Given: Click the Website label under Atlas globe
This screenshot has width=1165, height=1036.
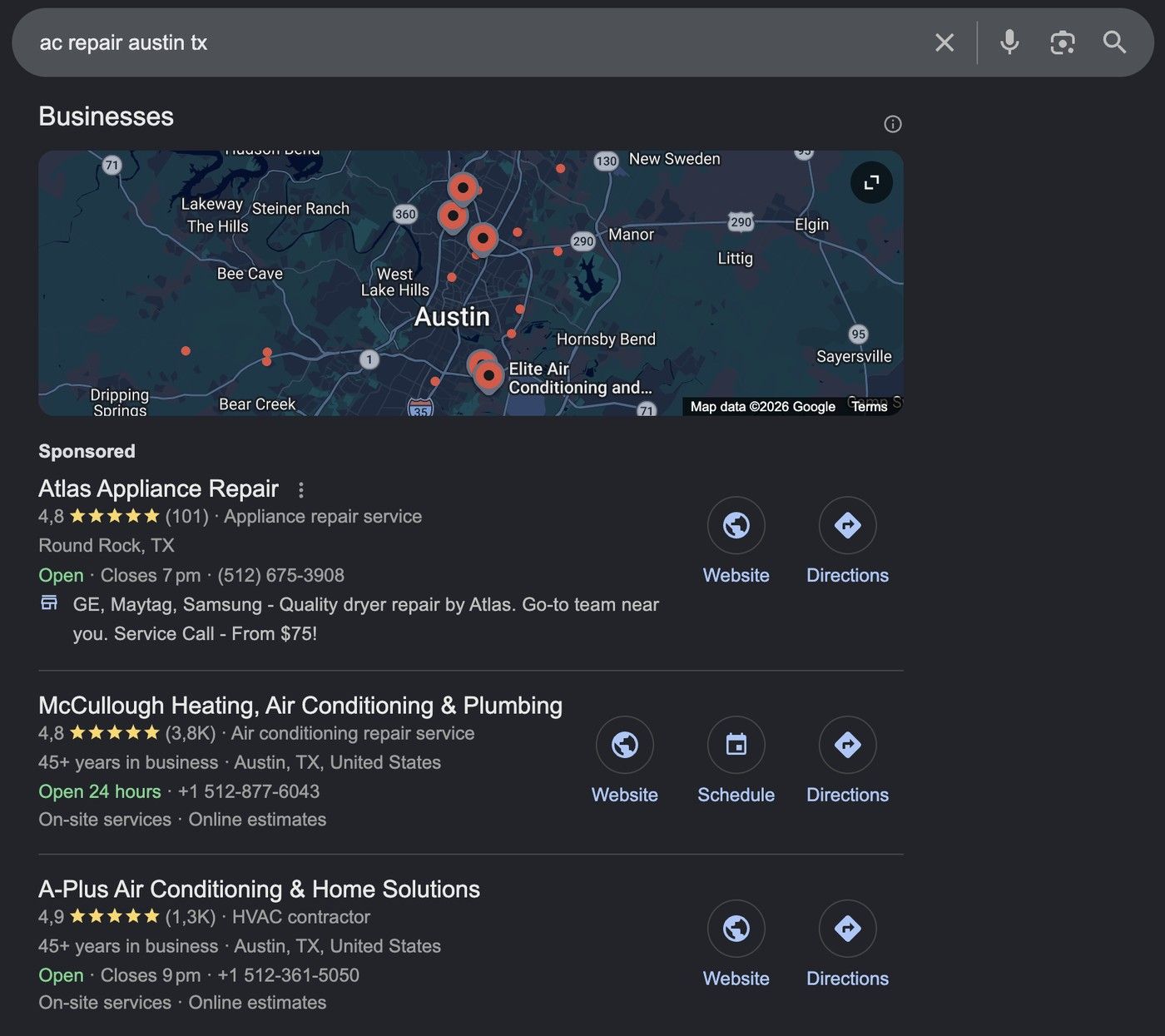Looking at the screenshot, I should [736, 575].
